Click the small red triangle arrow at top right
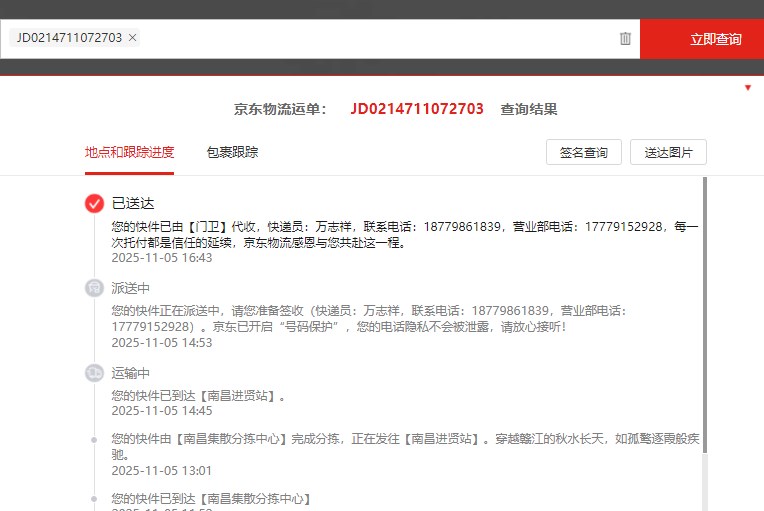 click(748, 88)
